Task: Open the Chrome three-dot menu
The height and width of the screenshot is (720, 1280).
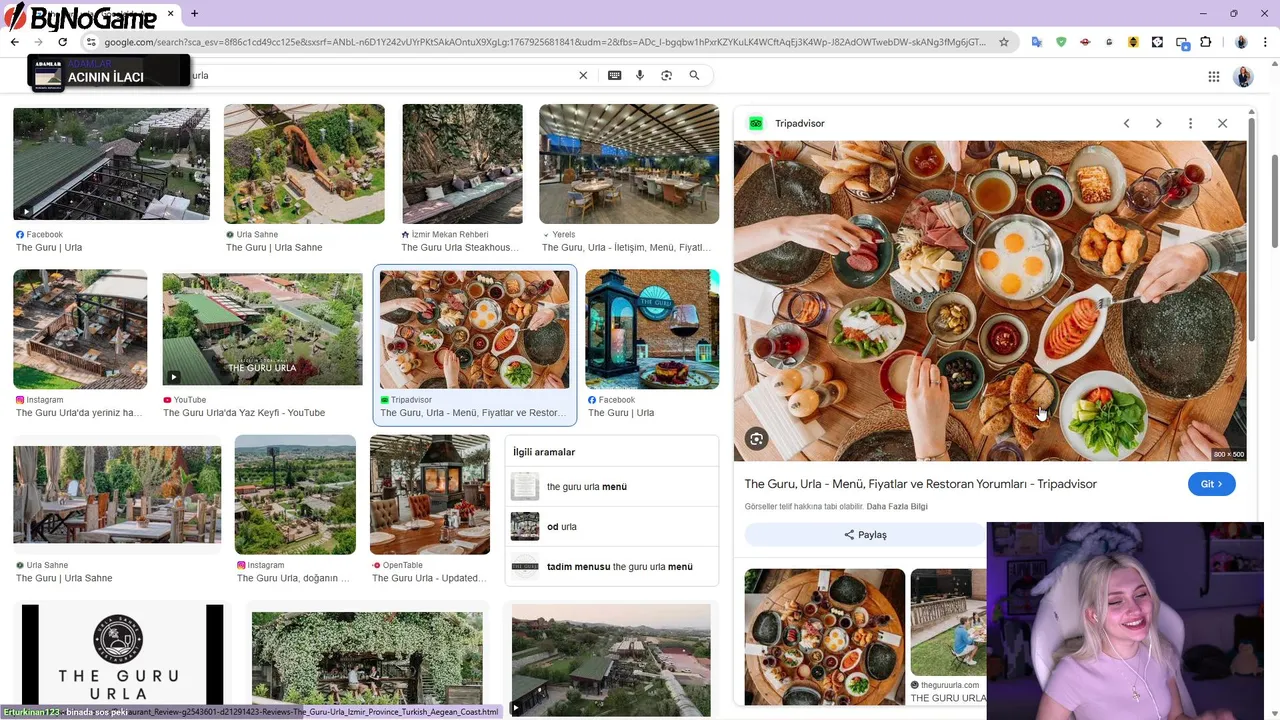Action: [1265, 42]
